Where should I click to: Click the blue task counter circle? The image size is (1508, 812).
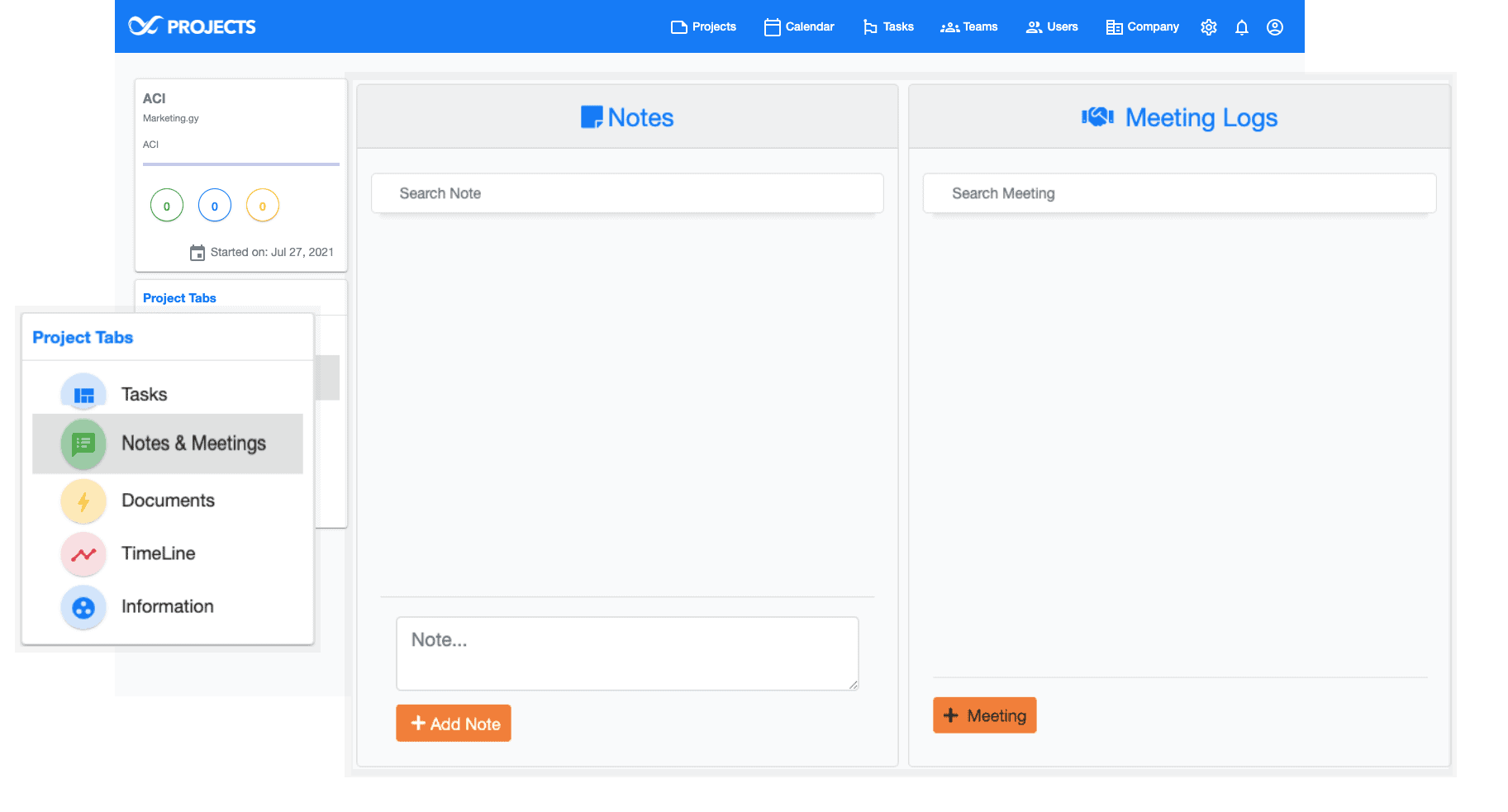[x=215, y=206]
